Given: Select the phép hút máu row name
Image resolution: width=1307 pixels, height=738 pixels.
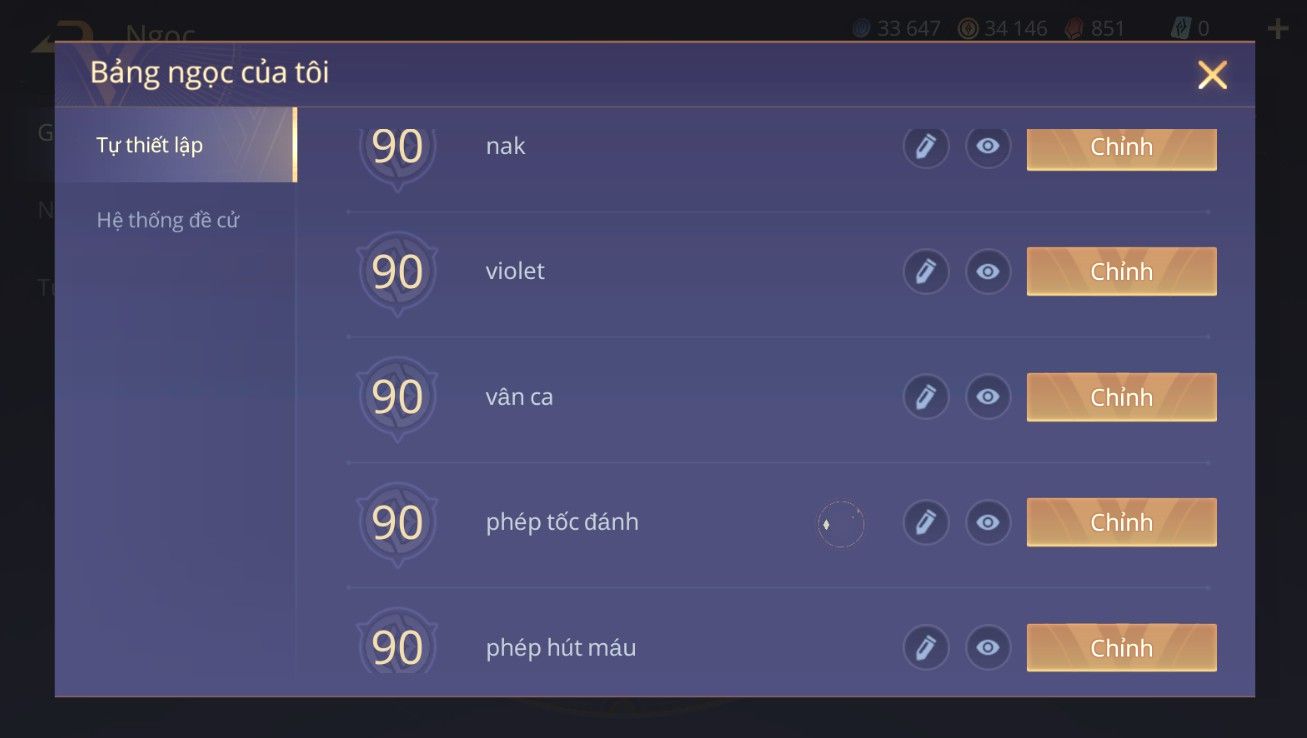Looking at the screenshot, I should pyautogui.click(x=561, y=648).
